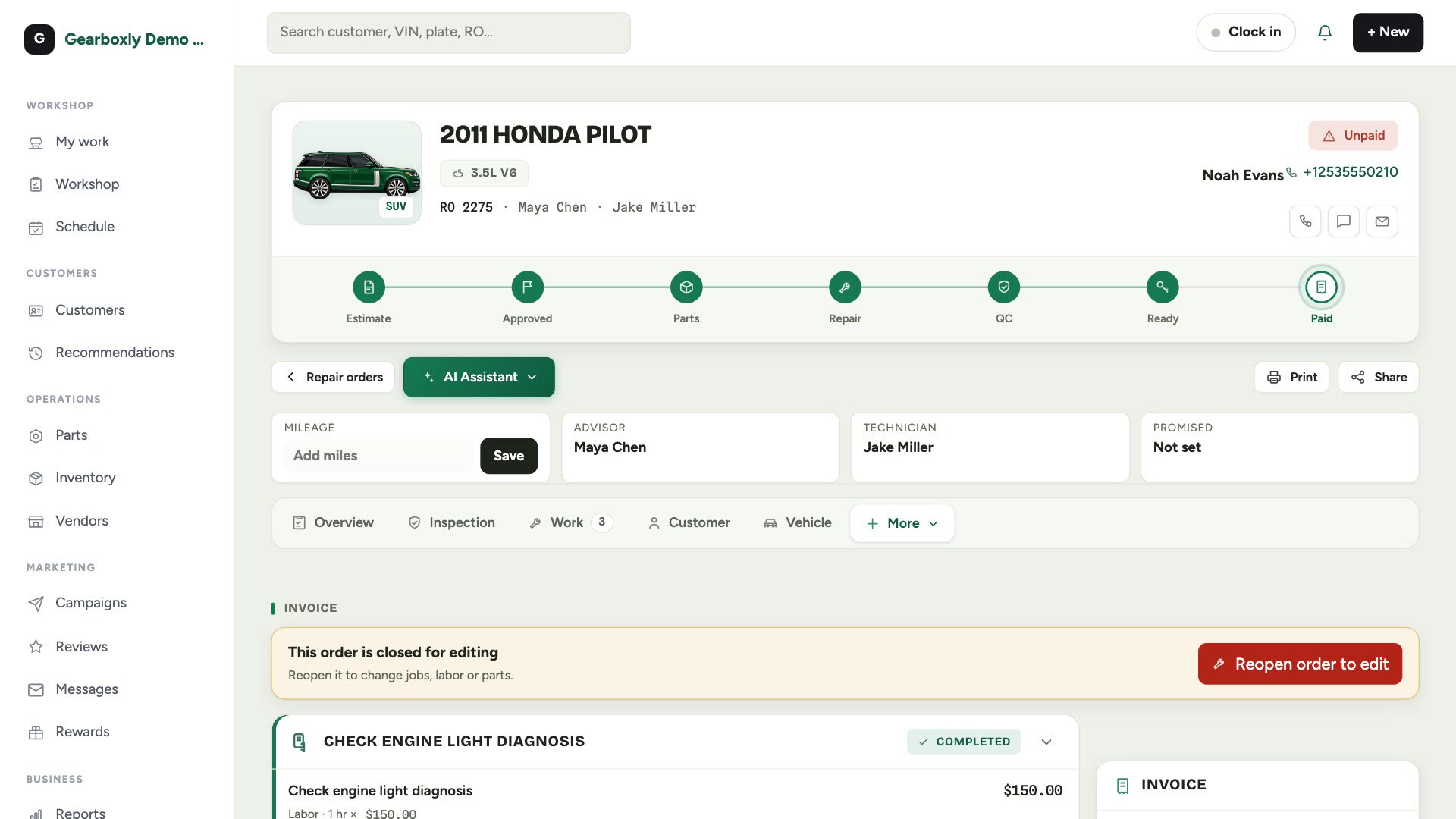Screen dimensions: 1456x819
Task: Click customer phone number +12535550210
Action: pyautogui.click(x=1350, y=172)
